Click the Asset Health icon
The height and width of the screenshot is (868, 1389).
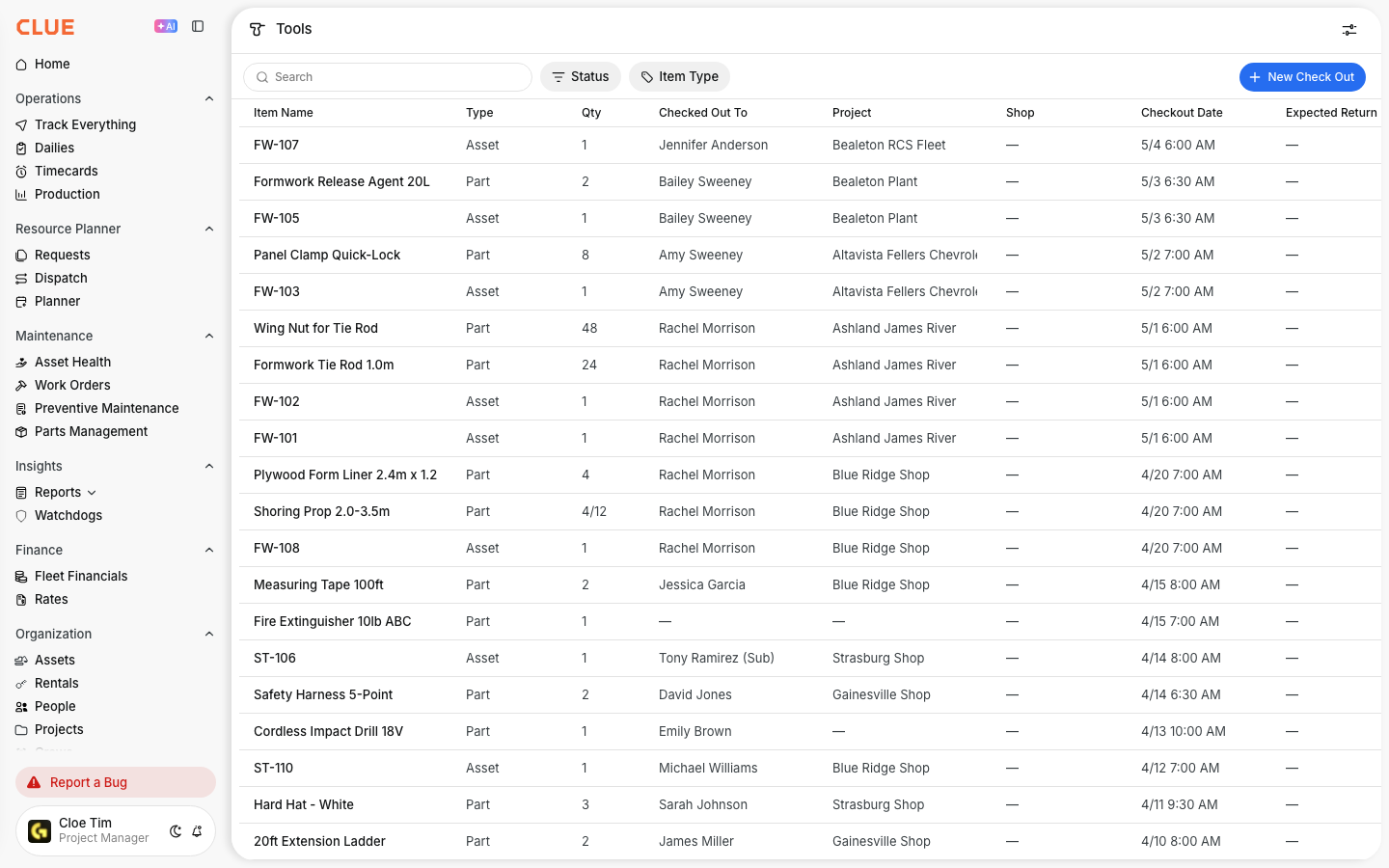[21, 363]
